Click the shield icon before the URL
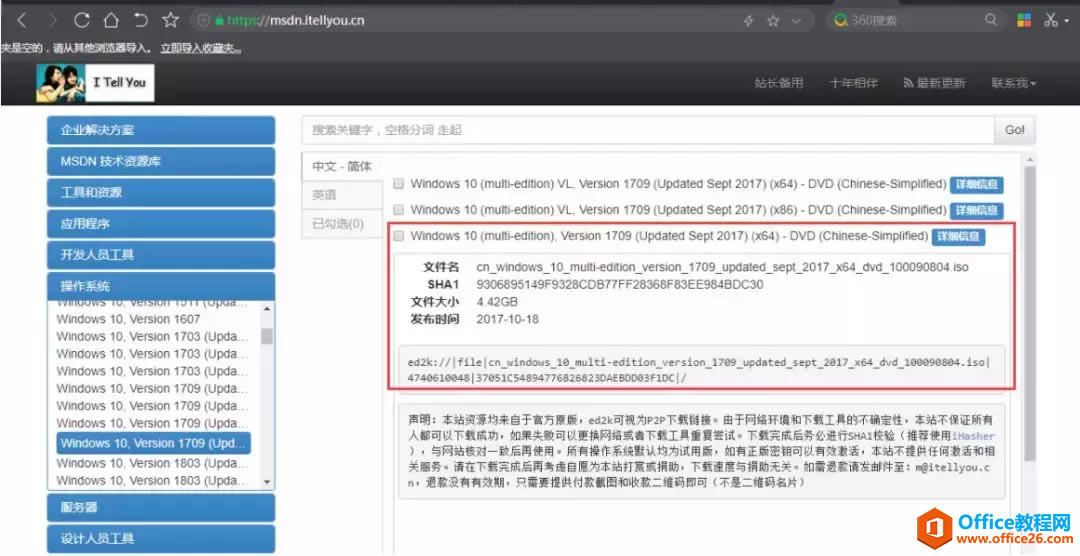The height and width of the screenshot is (556, 1080). pyautogui.click(x=203, y=21)
